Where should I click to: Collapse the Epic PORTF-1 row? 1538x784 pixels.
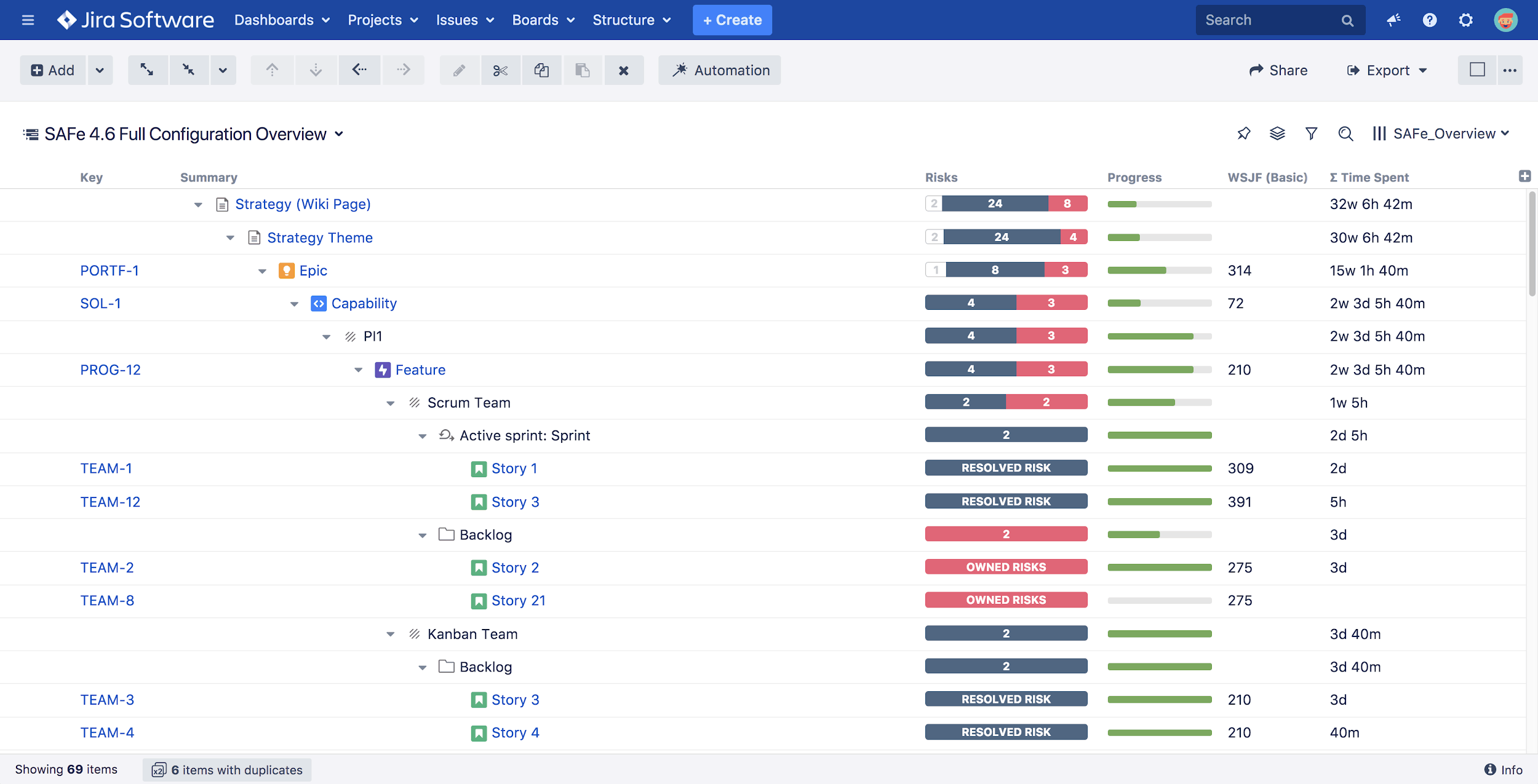tap(262, 271)
